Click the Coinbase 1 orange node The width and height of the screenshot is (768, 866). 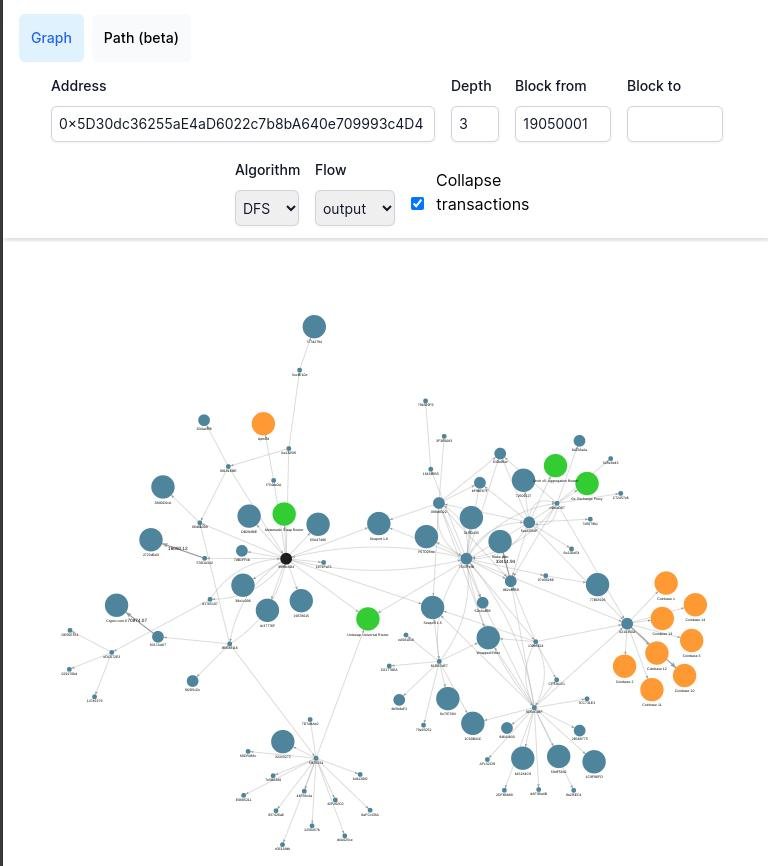point(666,583)
